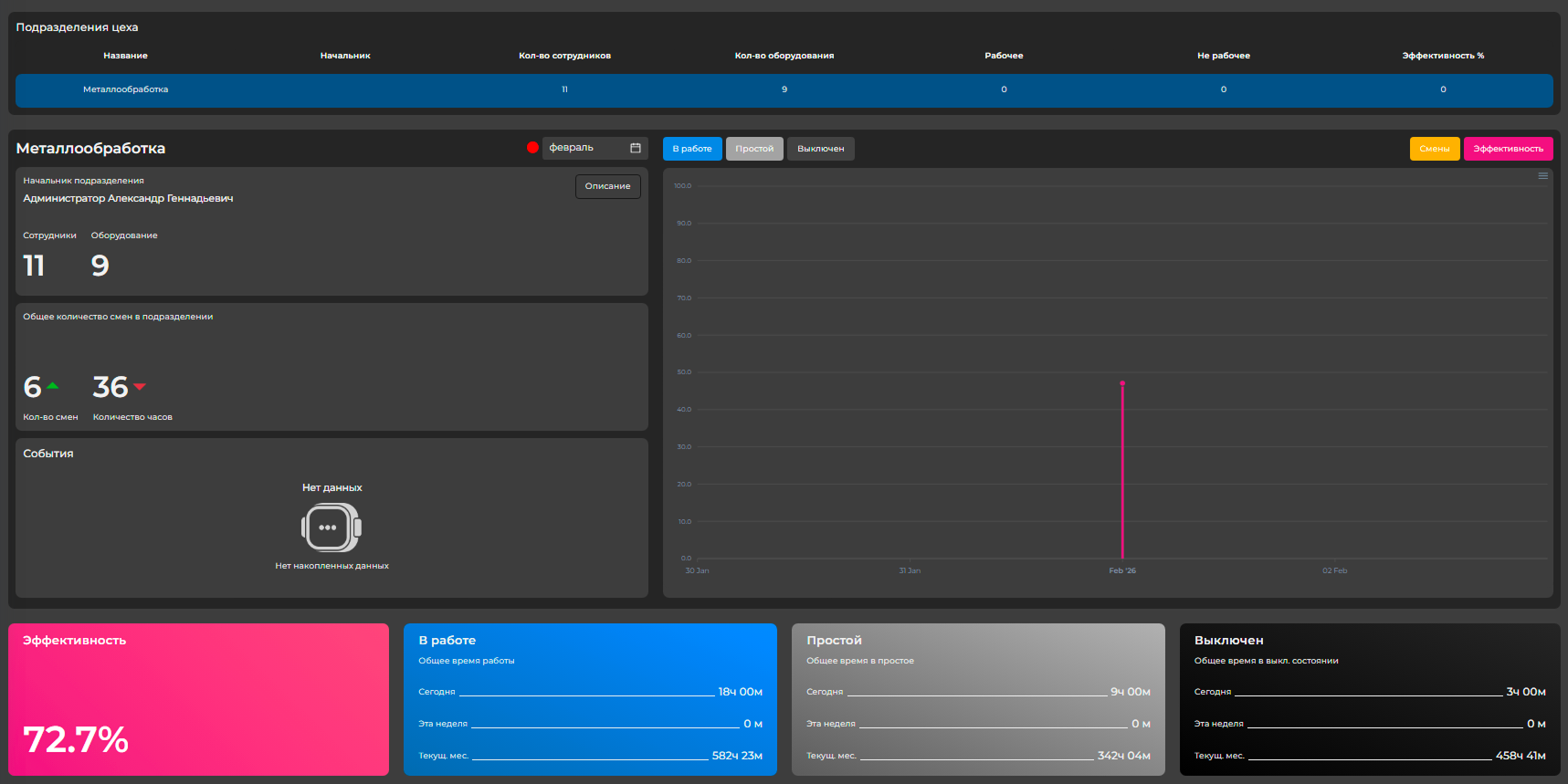Open the 'февраль' month picker field
The height and width of the screenshot is (784, 1568).
[x=584, y=148]
